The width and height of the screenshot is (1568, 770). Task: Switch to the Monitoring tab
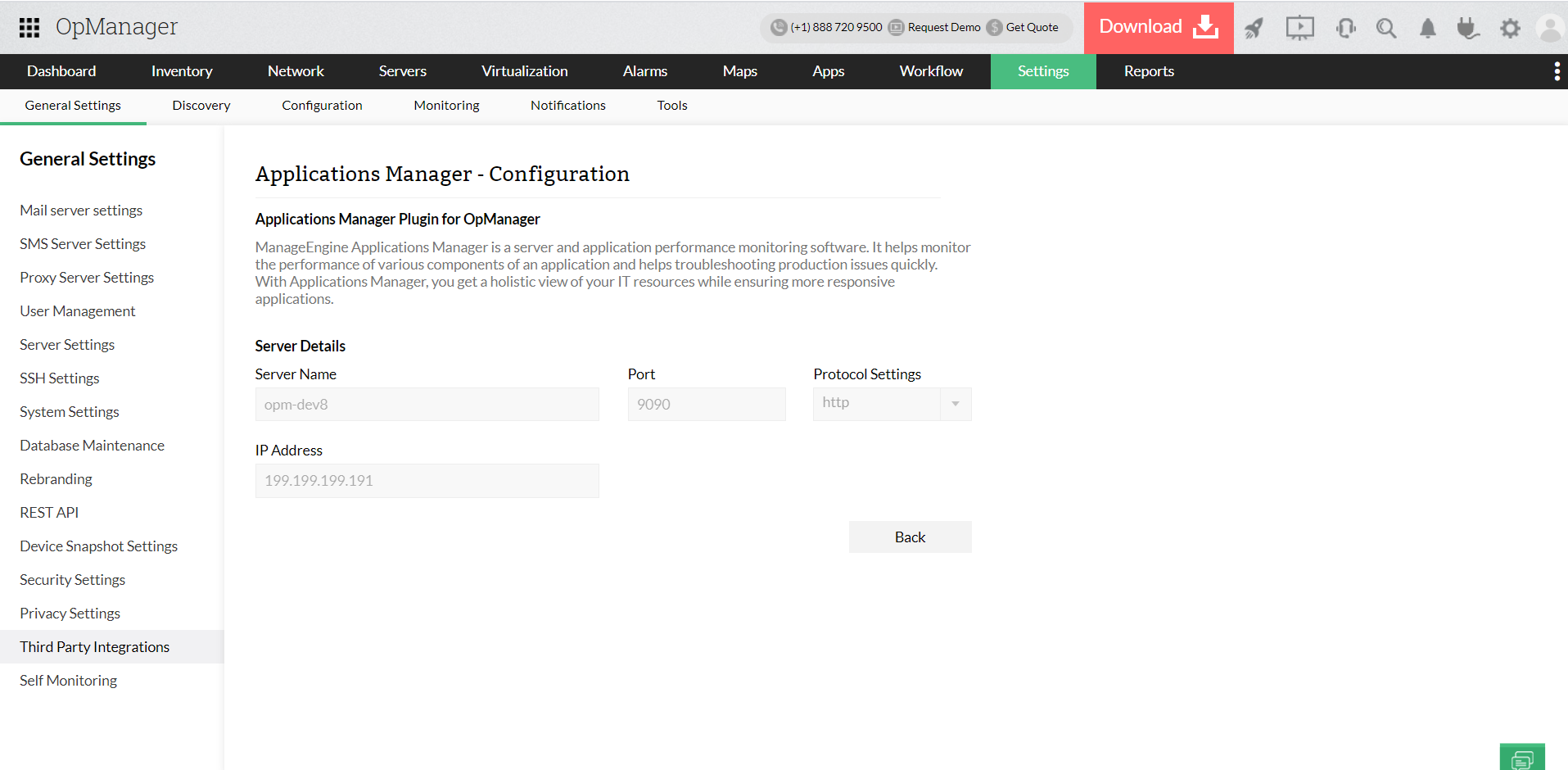pyautogui.click(x=446, y=106)
